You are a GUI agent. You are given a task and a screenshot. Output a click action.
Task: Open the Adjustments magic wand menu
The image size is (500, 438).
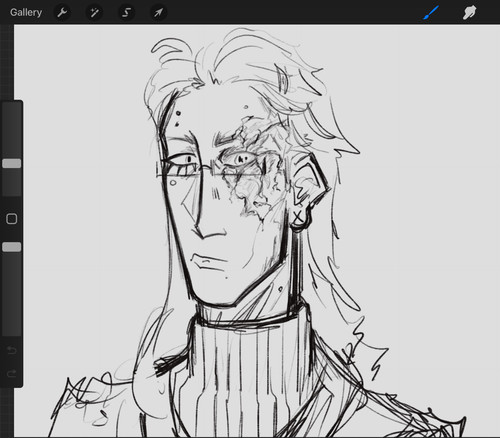(94, 13)
